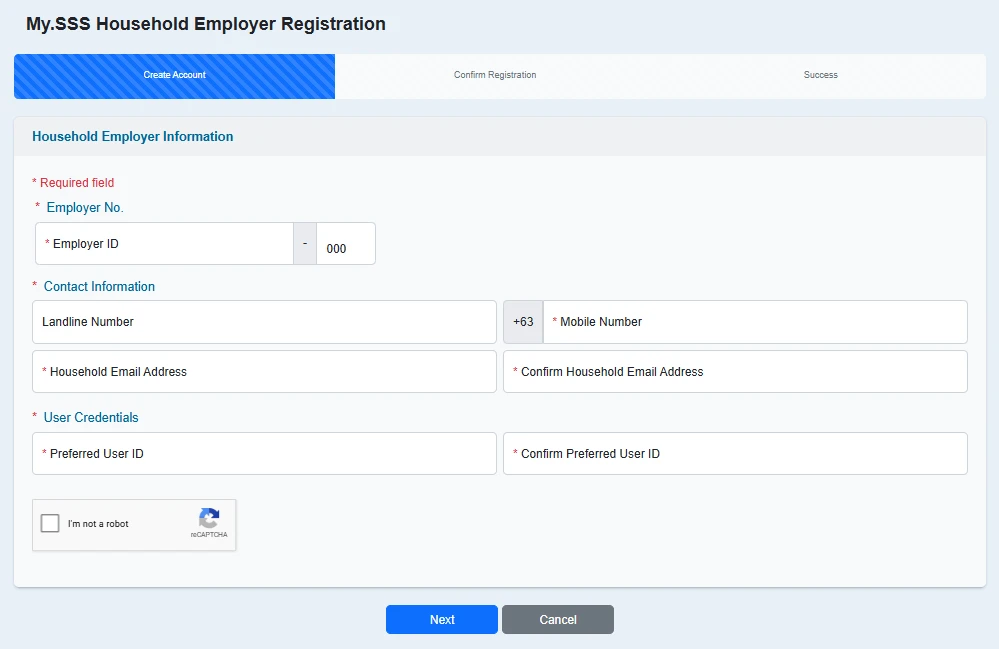Select the Household Email Address field
This screenshot has width=999, height=649.
[x=264, y=371]
